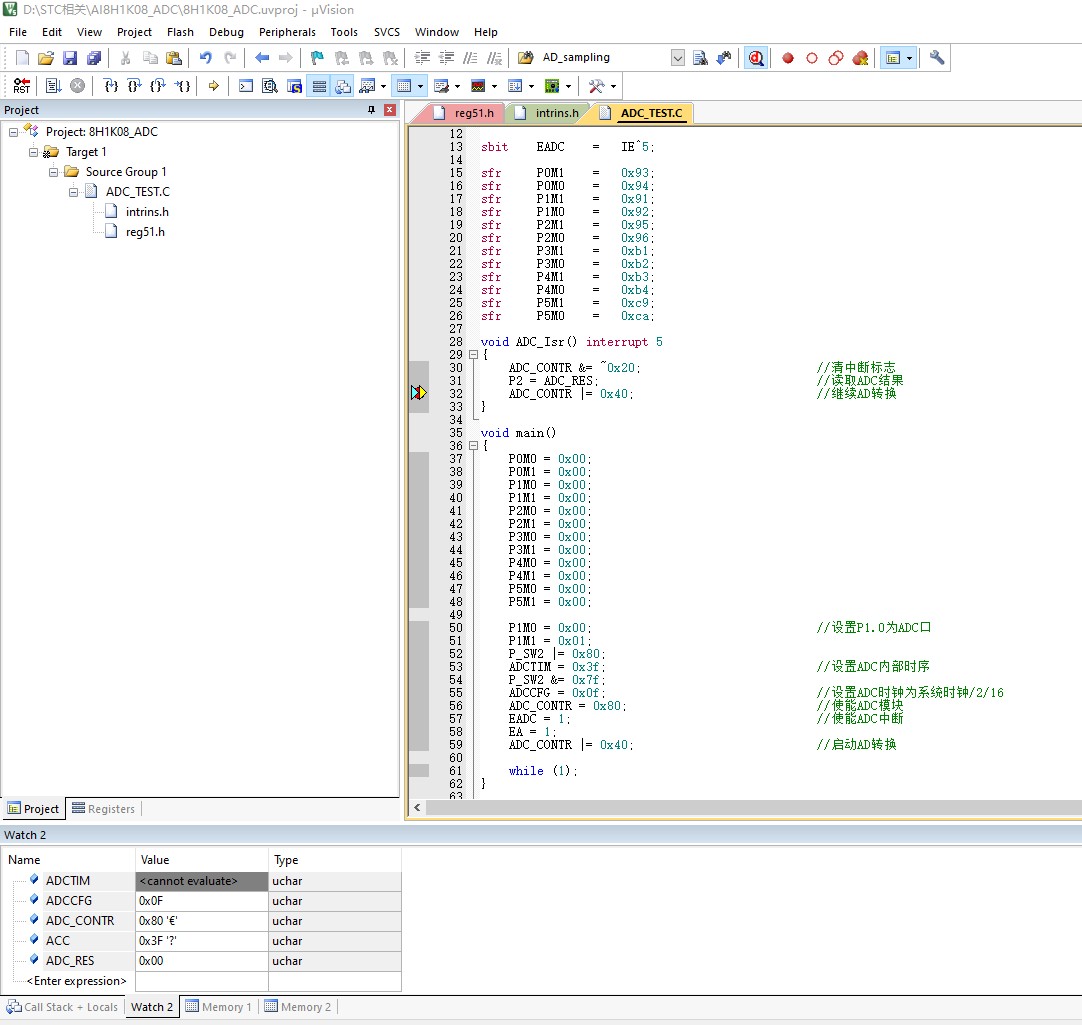The width and height of the screenshot is (1082, 1025).
Task: Step out of current function icon
Action: click(x=158, y=86)
